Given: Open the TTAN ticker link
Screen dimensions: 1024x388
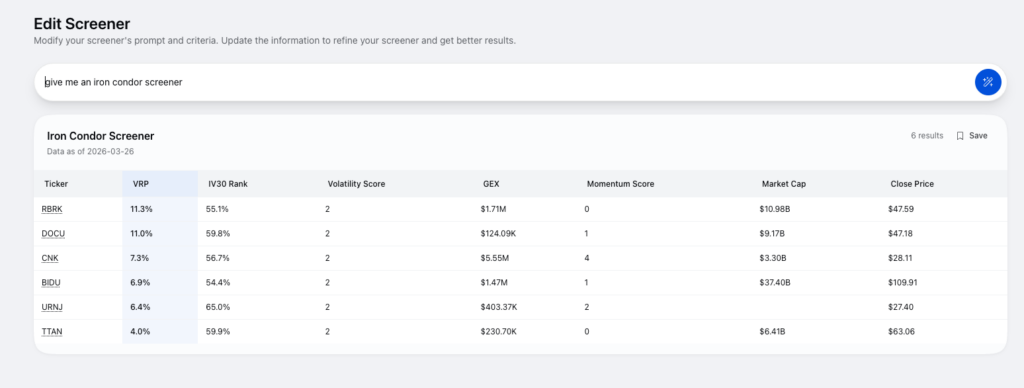Looking at the screenshot, I should (x=52, y=332).
